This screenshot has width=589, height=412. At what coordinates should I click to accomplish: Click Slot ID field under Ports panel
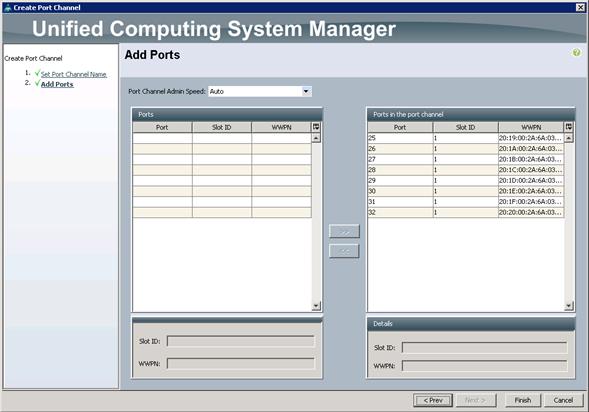[x=240, y=341]
